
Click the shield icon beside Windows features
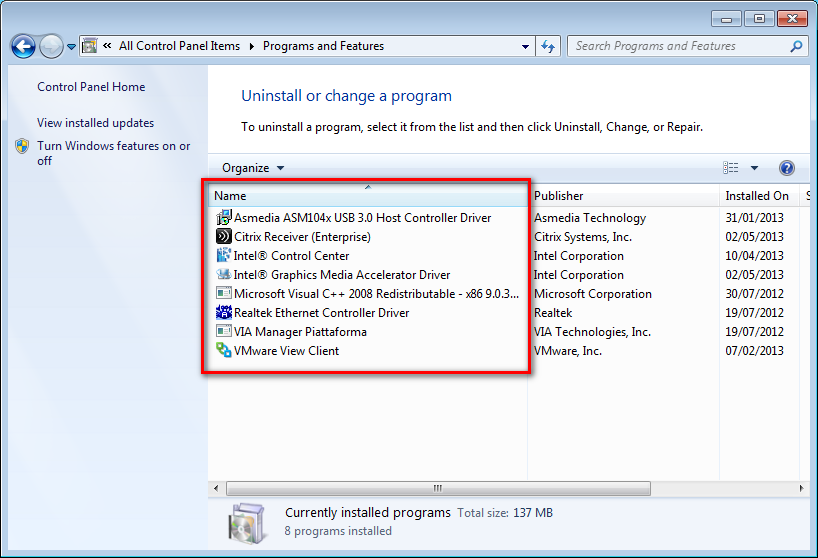tap(22, 146)
